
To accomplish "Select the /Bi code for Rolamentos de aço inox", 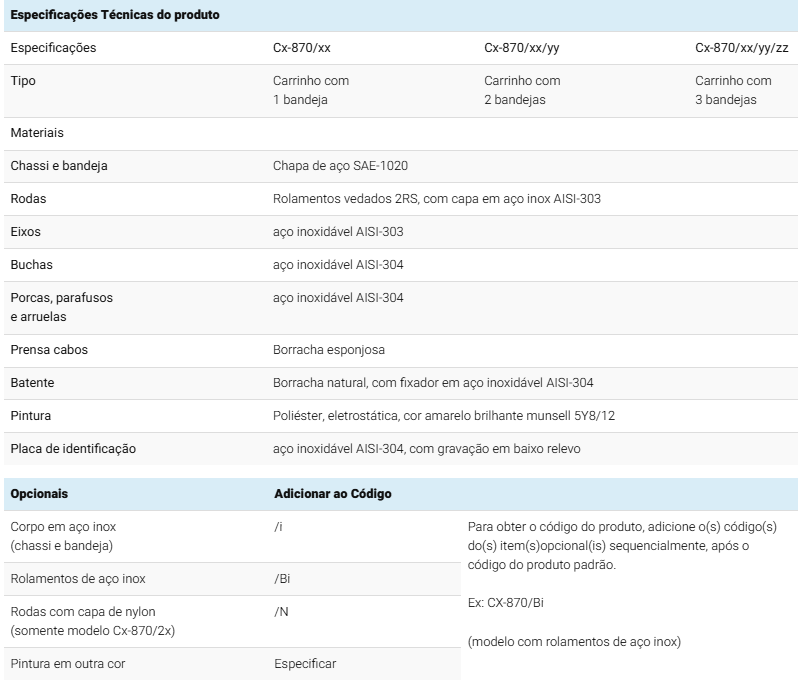I will (x=282, y=579).
